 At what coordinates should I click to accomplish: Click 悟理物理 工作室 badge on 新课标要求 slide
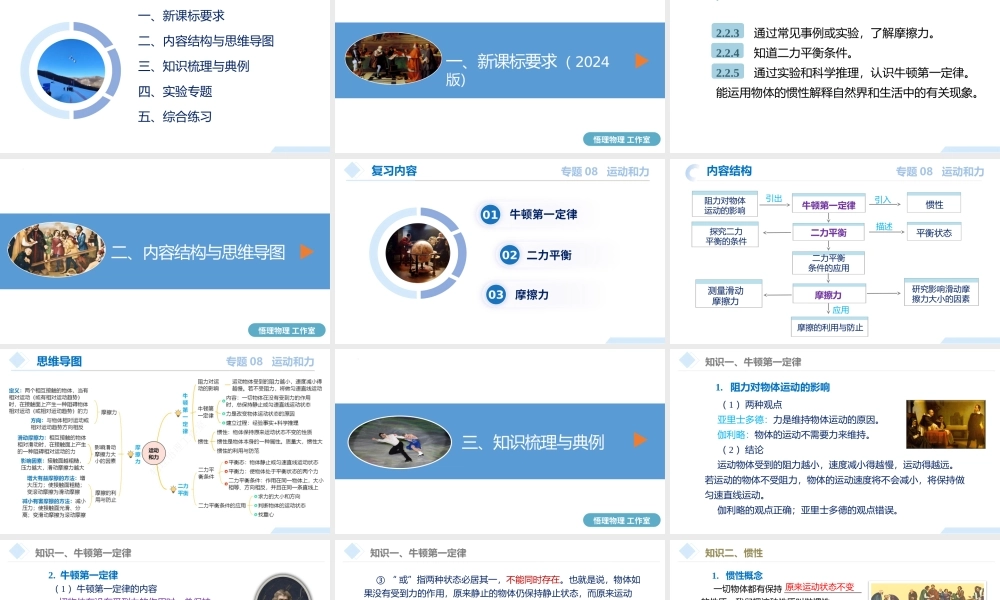click(x=622, y=139)
